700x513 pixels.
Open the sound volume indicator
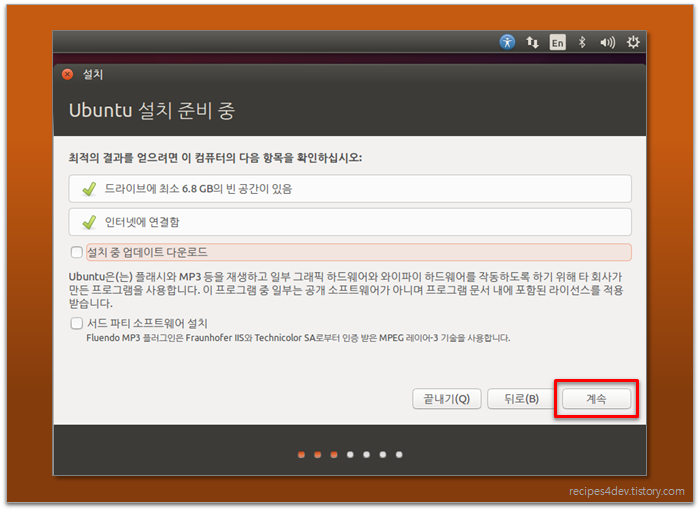click(608, 42)
